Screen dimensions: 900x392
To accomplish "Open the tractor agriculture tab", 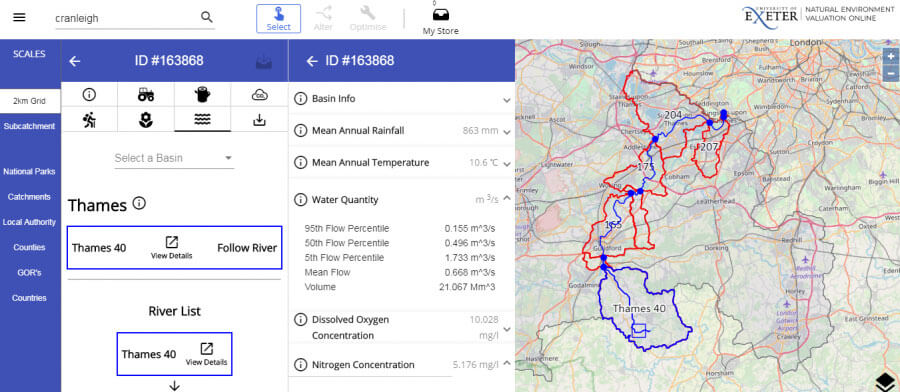I will pyautogui.click(x=146, y=95).
